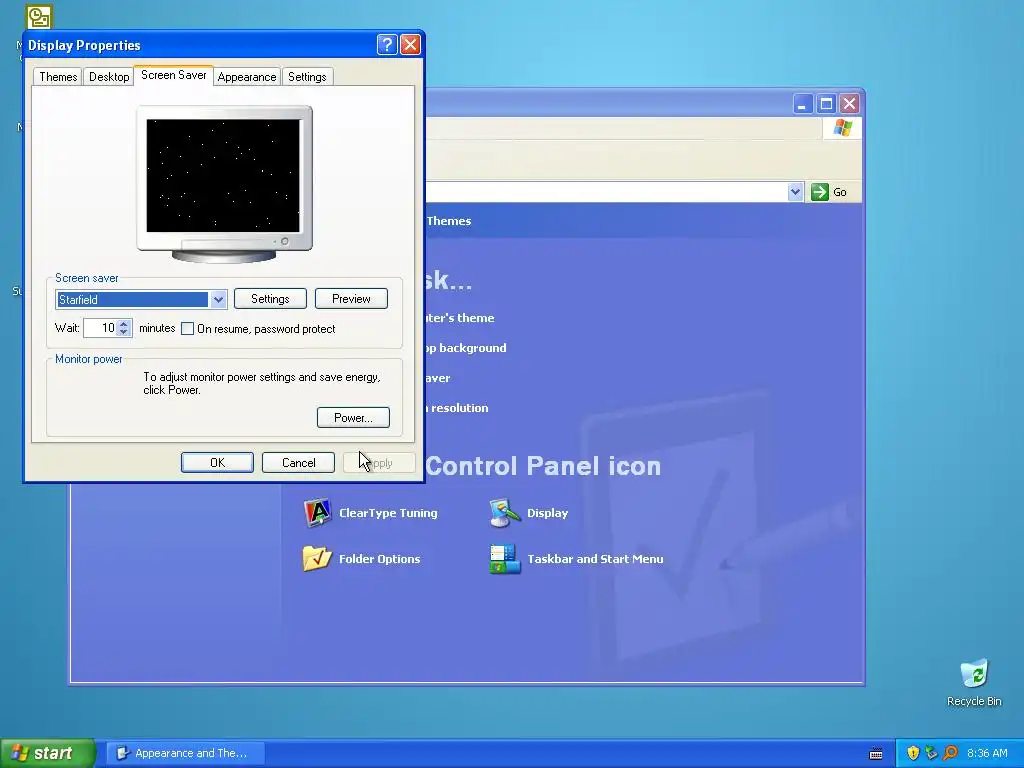Select the Screen Saver tab
The image size is (1024, 768).
point(174,75)
